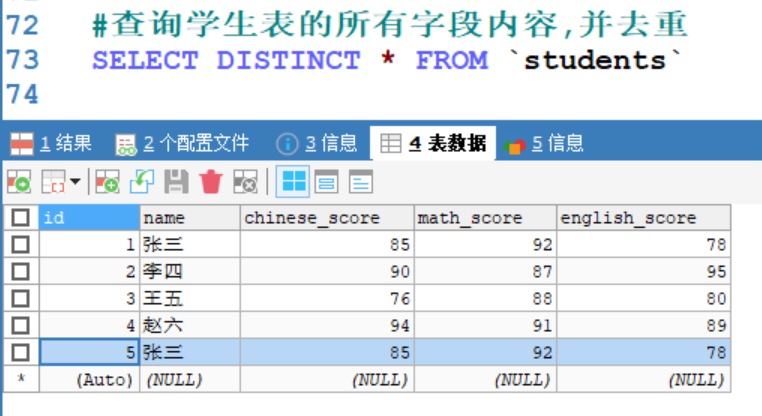Image resolution: width=762 pixels, height=416 pixels.
Task: Open the 2 个配置文件 tab
Action: [182, 143]
